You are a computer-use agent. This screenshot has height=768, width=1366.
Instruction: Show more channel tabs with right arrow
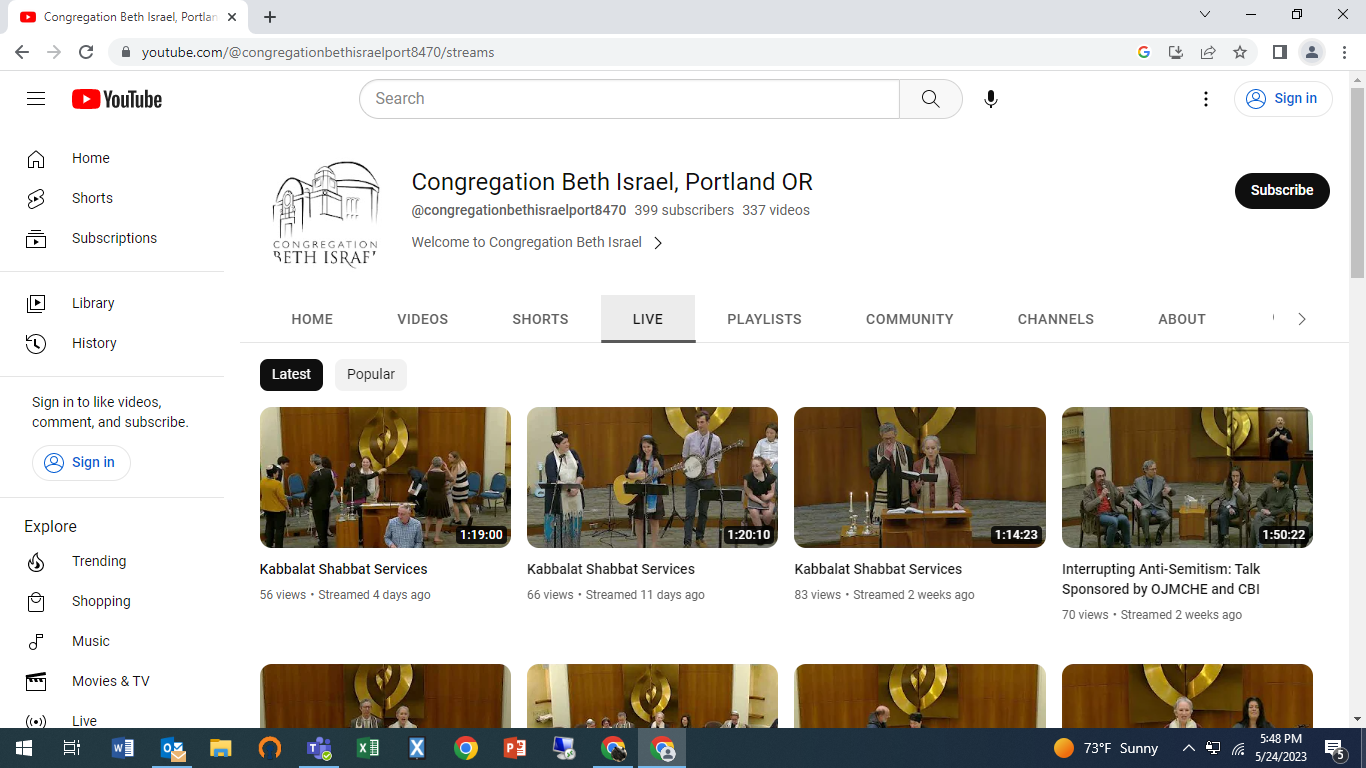(x=1301, y=319)
